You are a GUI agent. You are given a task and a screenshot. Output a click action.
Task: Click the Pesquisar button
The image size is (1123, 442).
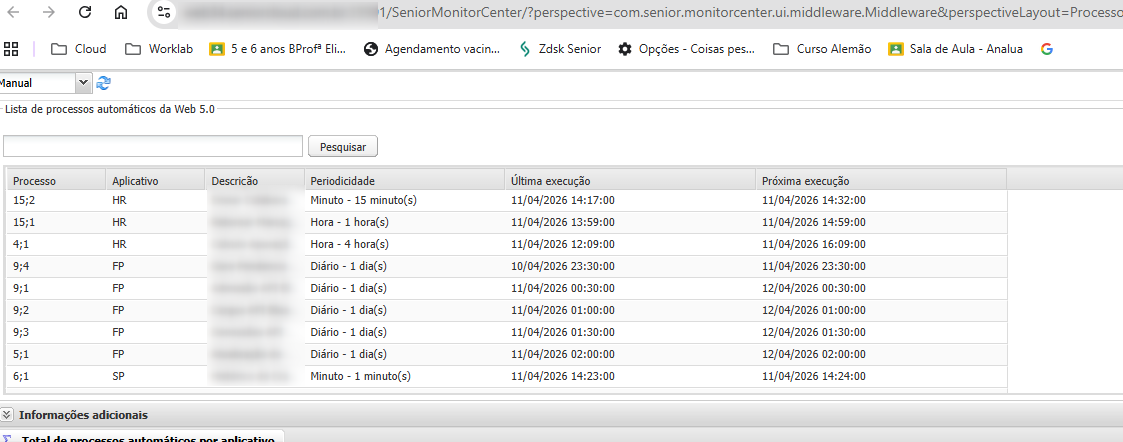point(342,147)
